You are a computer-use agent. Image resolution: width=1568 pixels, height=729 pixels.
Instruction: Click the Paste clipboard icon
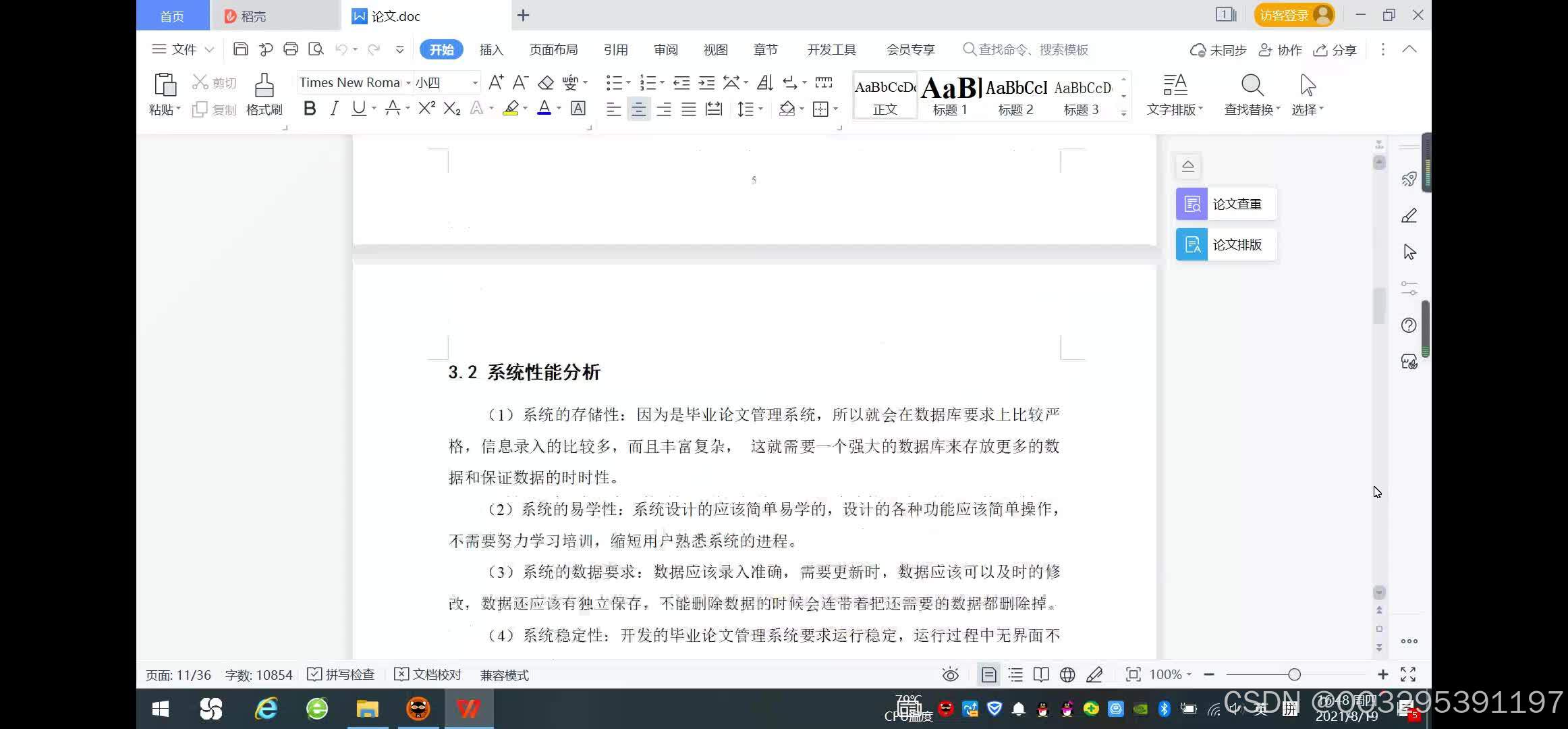[x=165, y=85]
